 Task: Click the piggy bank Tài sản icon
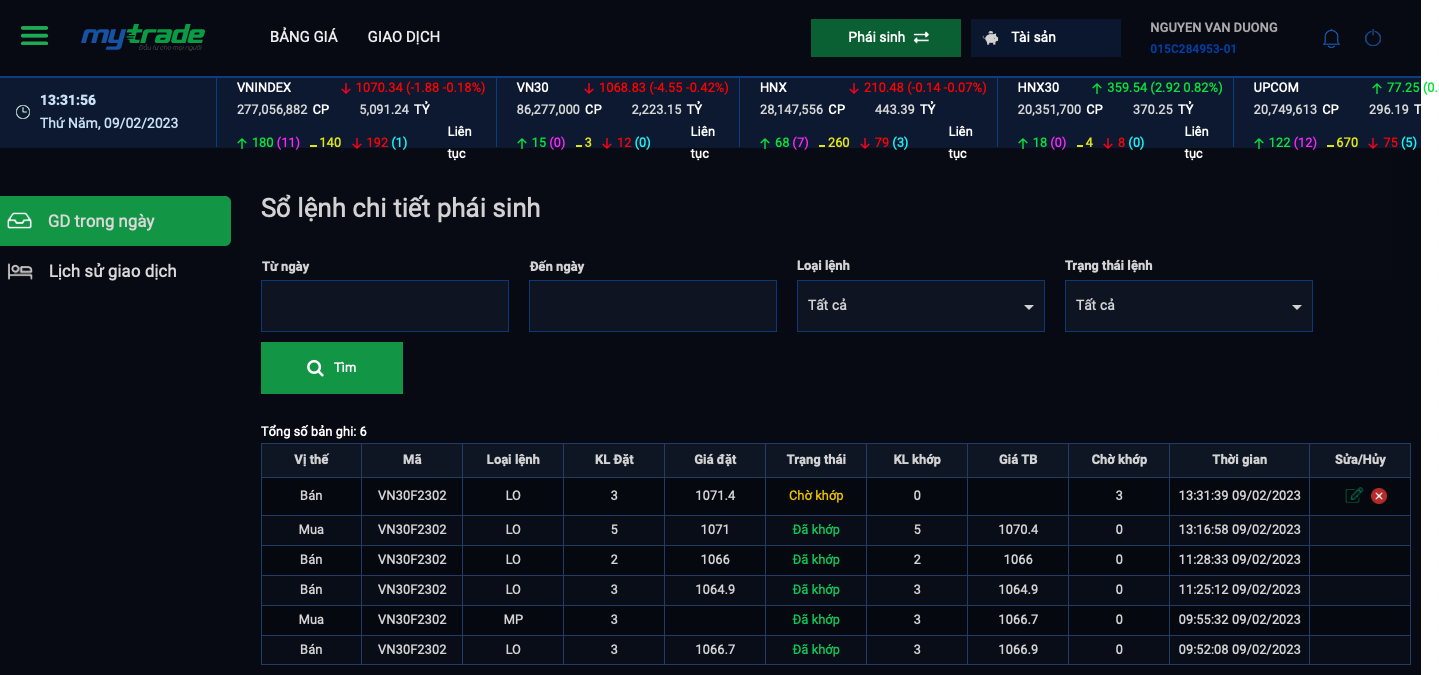(x=991, y=38)
